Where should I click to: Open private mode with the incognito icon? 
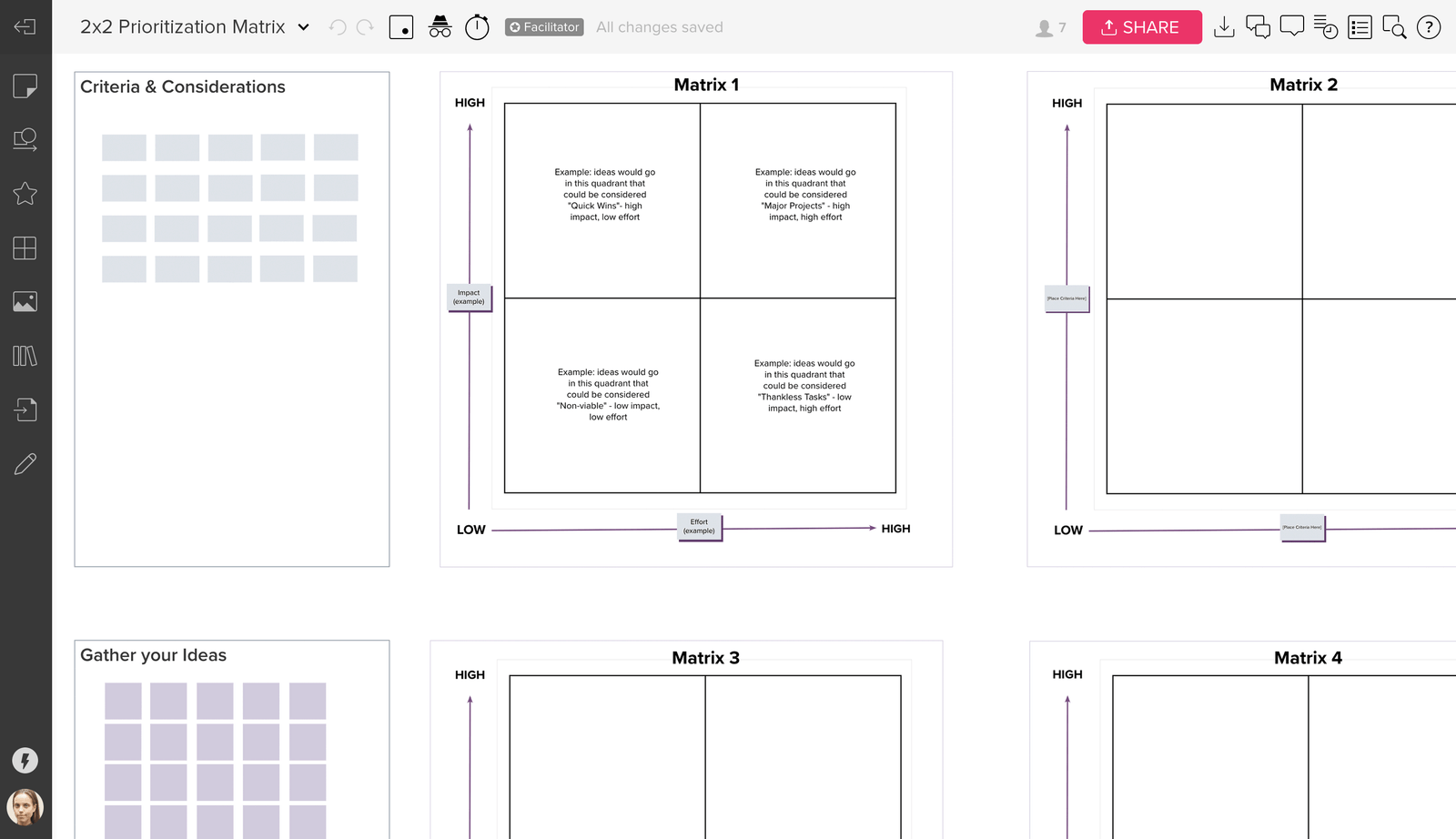click(440, 26)
